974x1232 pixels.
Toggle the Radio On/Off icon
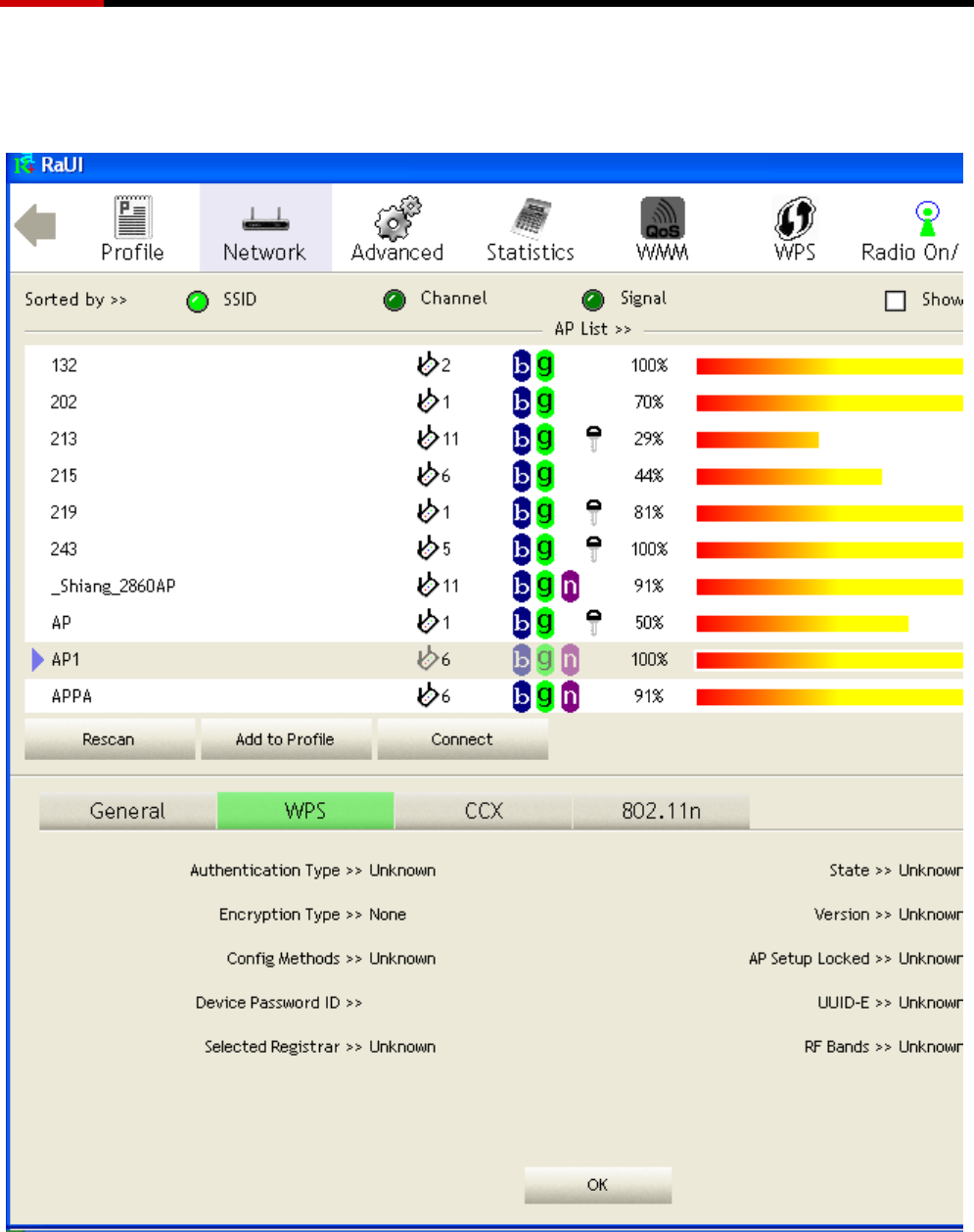point(926,217)
